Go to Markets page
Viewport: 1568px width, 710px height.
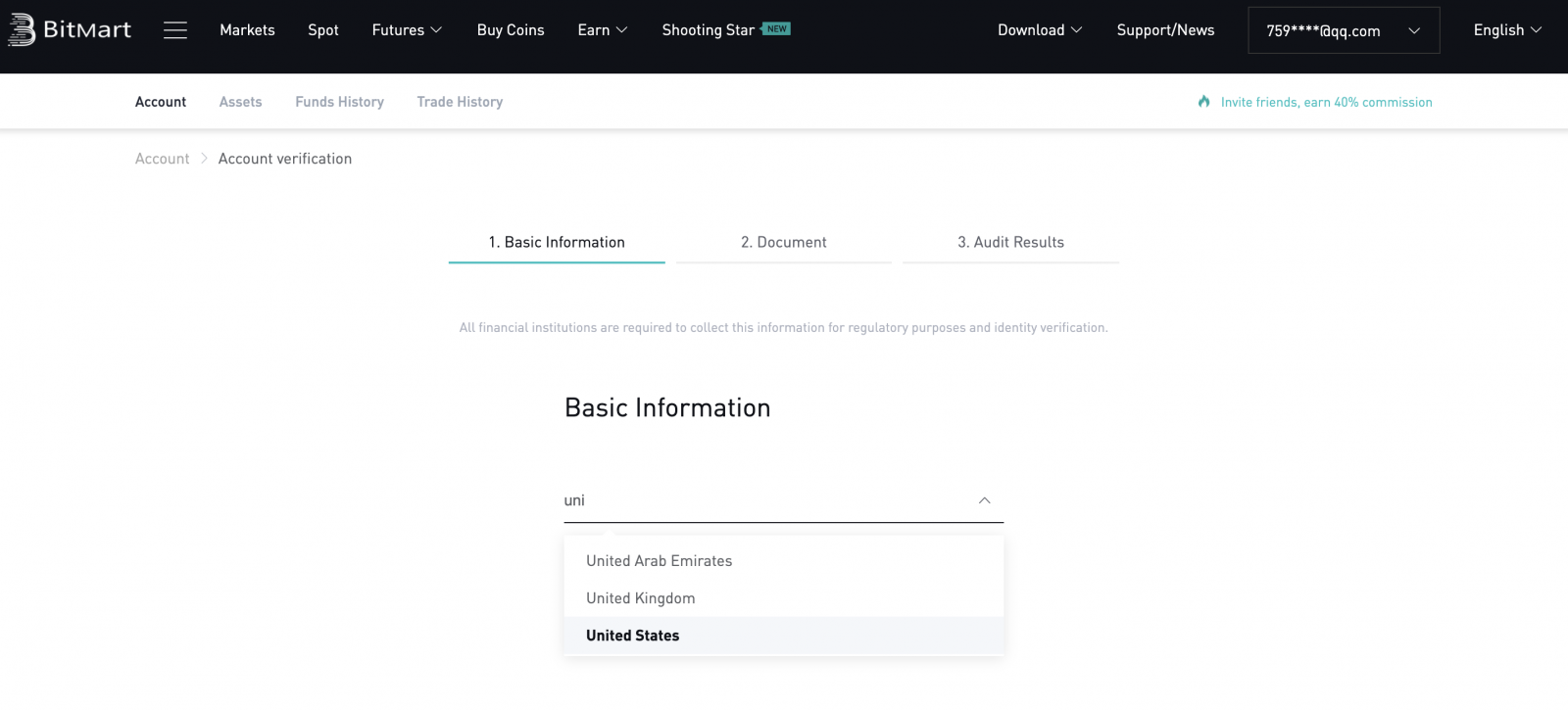pos(247,30)
